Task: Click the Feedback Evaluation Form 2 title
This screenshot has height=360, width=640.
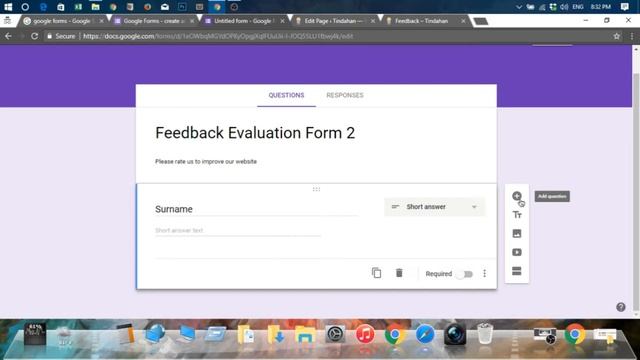Action: click(x=255, y=133)
